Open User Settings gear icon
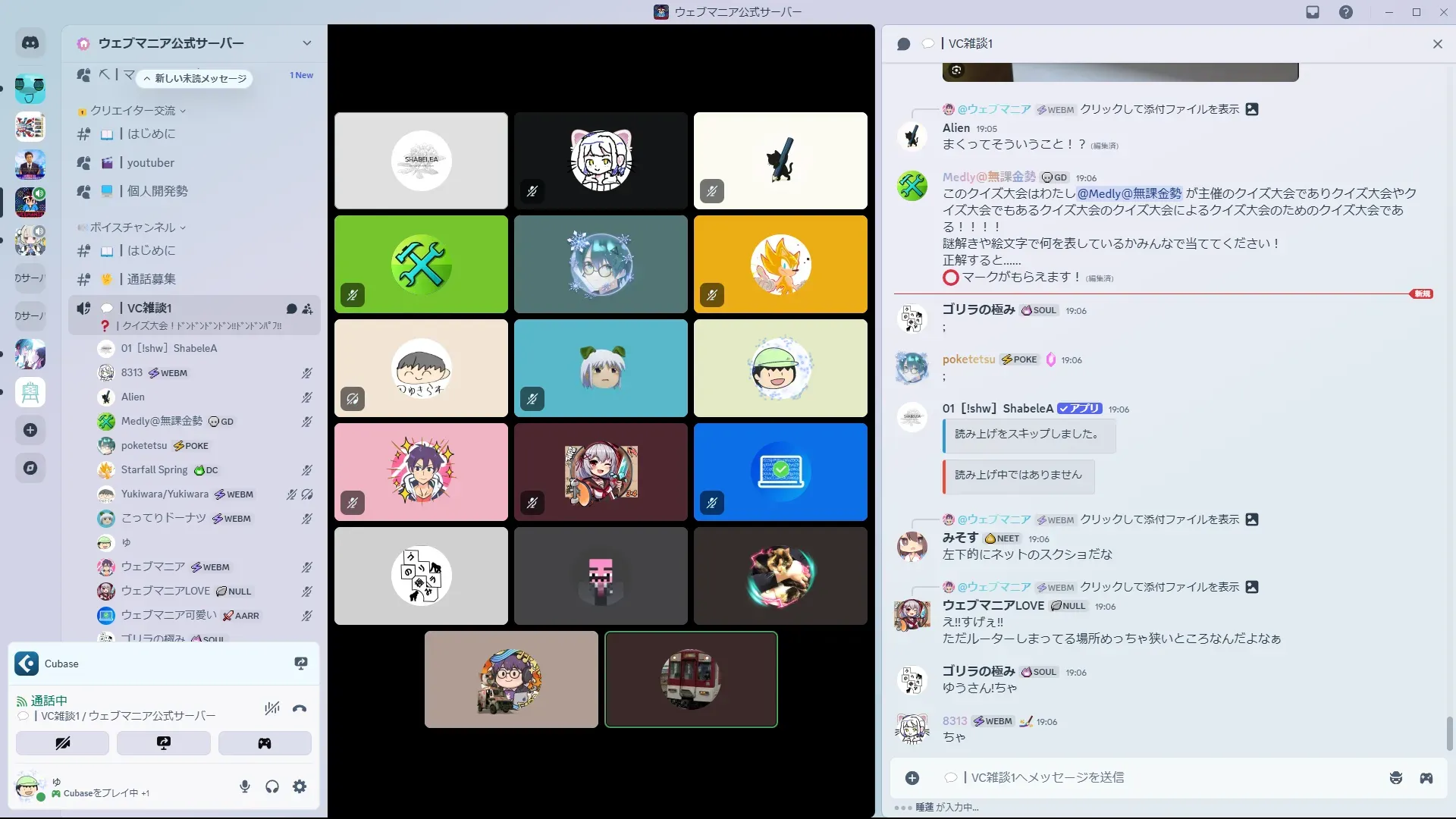1456x819 pixels. (x=300, y=786)
